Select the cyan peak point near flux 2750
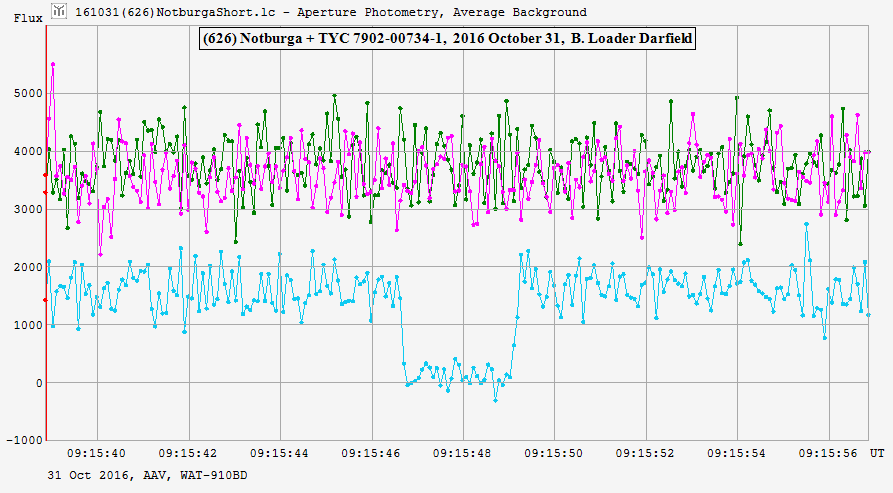This screenshot has height=493, width=893. (806, 224)
